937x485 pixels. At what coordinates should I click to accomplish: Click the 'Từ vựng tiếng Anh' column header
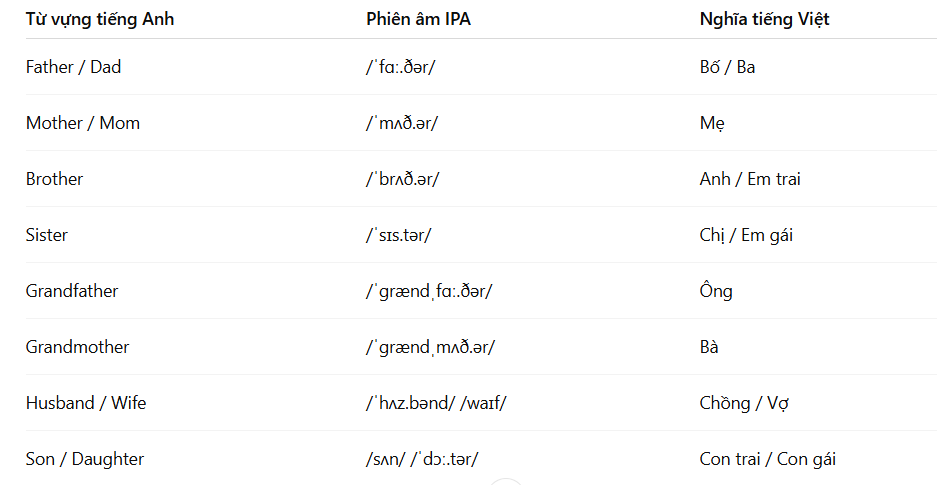100,20
